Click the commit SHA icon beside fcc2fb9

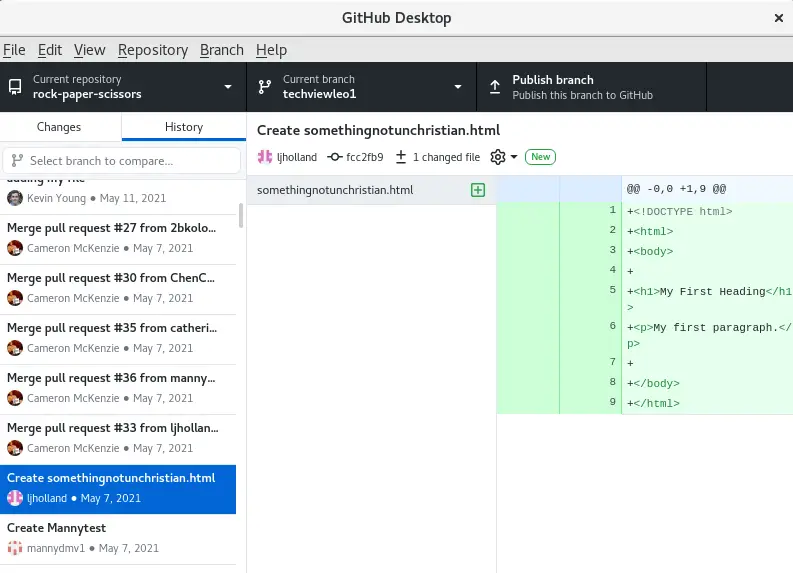(x=334, y=157)
